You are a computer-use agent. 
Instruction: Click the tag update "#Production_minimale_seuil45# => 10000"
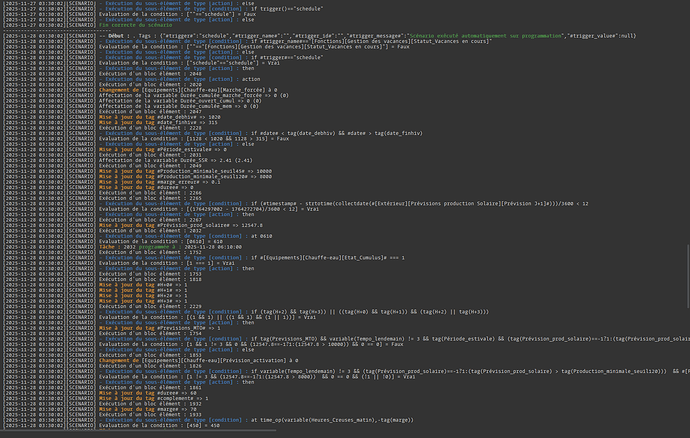pos(185,171)
